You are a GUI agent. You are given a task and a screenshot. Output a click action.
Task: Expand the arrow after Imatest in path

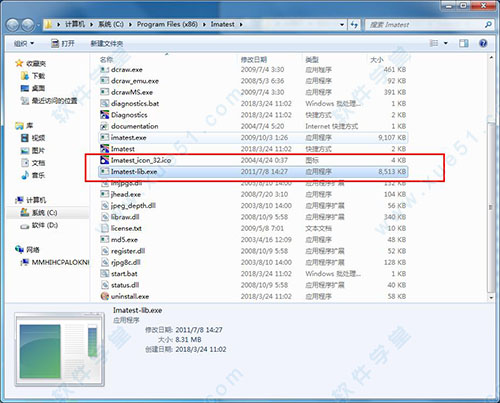(241, 24)
